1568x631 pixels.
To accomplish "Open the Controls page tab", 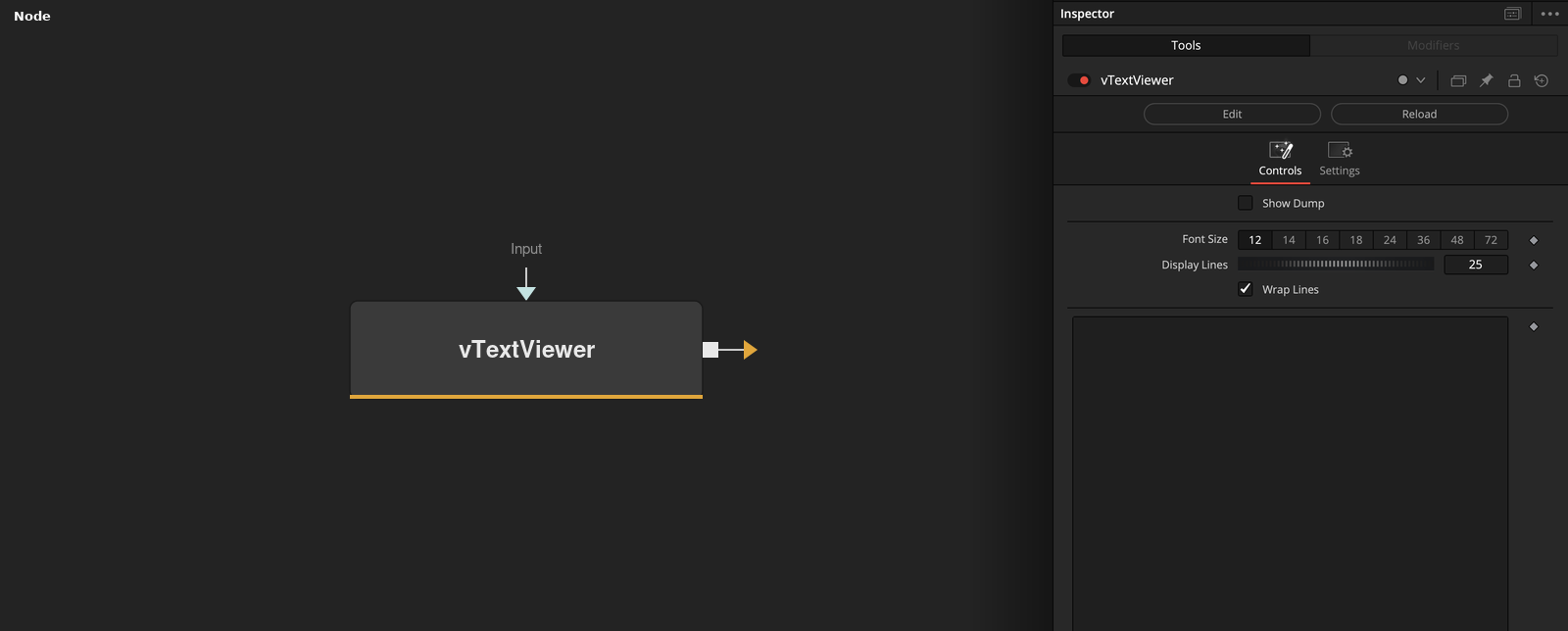I will click(1280, 160).
